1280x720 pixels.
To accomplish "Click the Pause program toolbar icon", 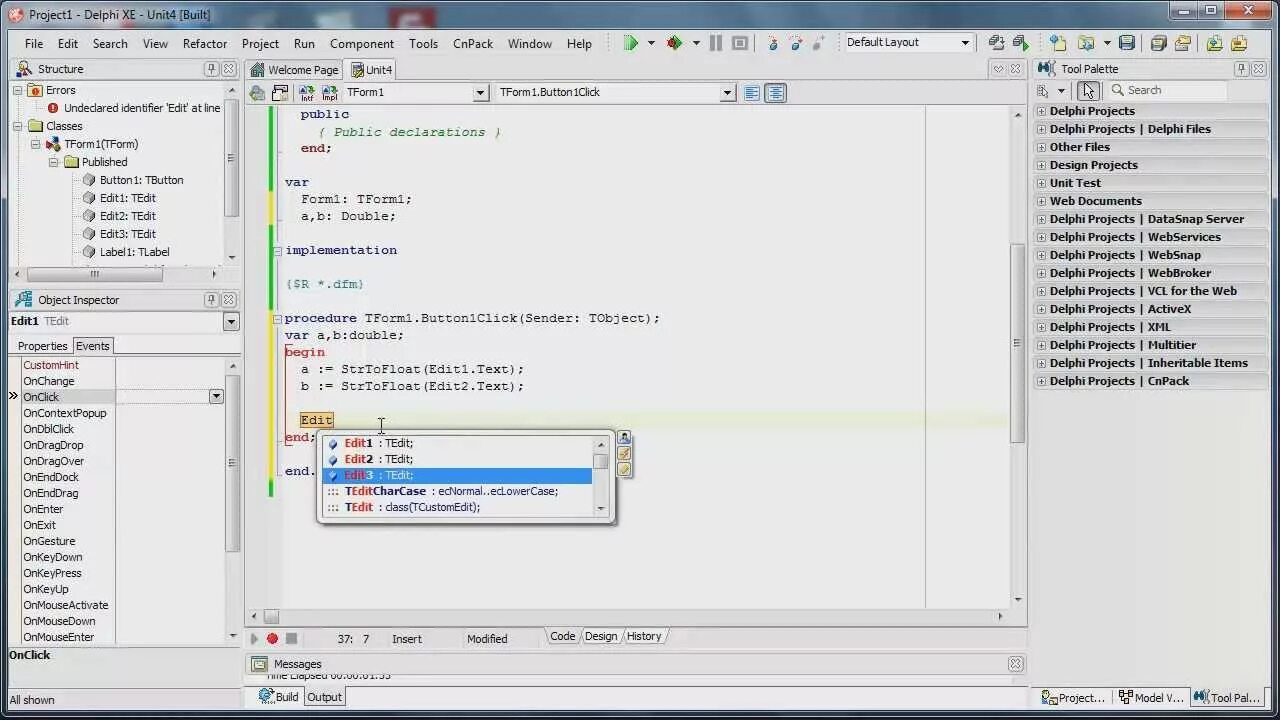I will (716, 43).
